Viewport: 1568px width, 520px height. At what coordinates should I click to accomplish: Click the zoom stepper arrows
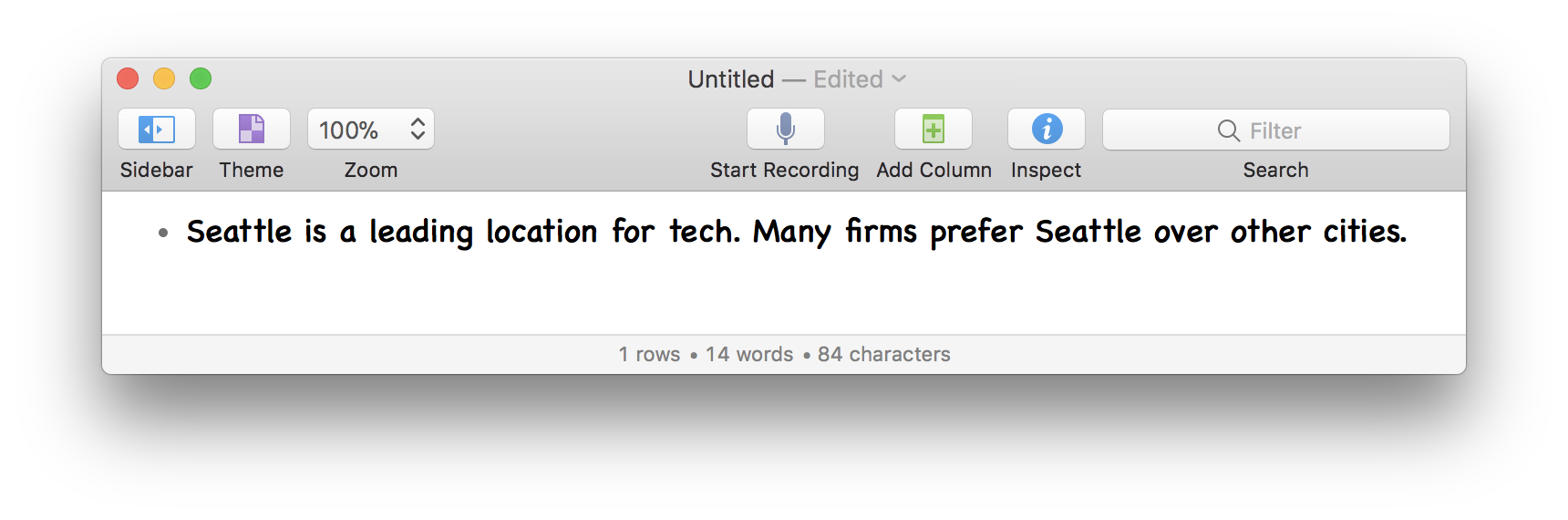pyautogui.click(x=418, y=130)
